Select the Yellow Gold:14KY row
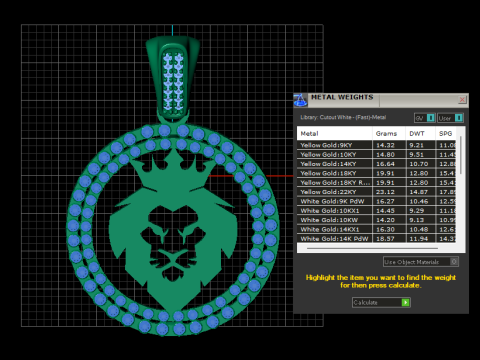The width and height of the screenshot is (480, 360). [376, 164]
